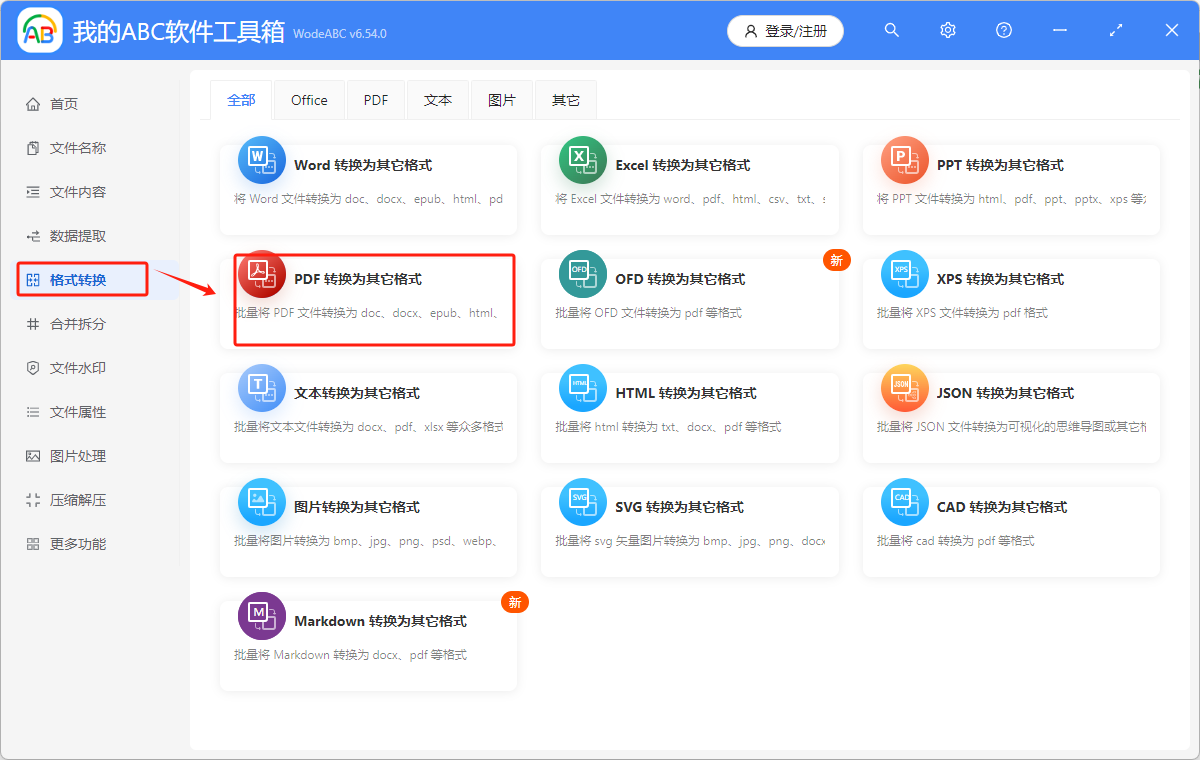The image size is (1200, 760).
Task: Switch to the Office tab
Action: (x=309, y=100)
